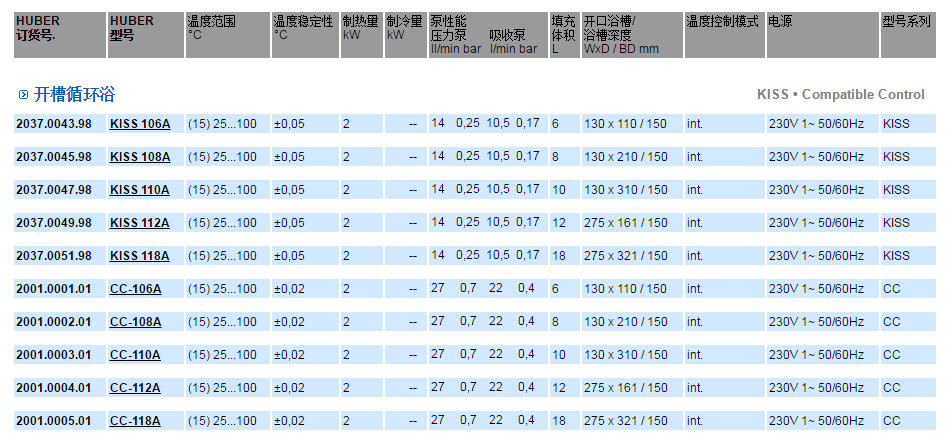Click the 开槽循环浴 section heading

tap(75, 95)
